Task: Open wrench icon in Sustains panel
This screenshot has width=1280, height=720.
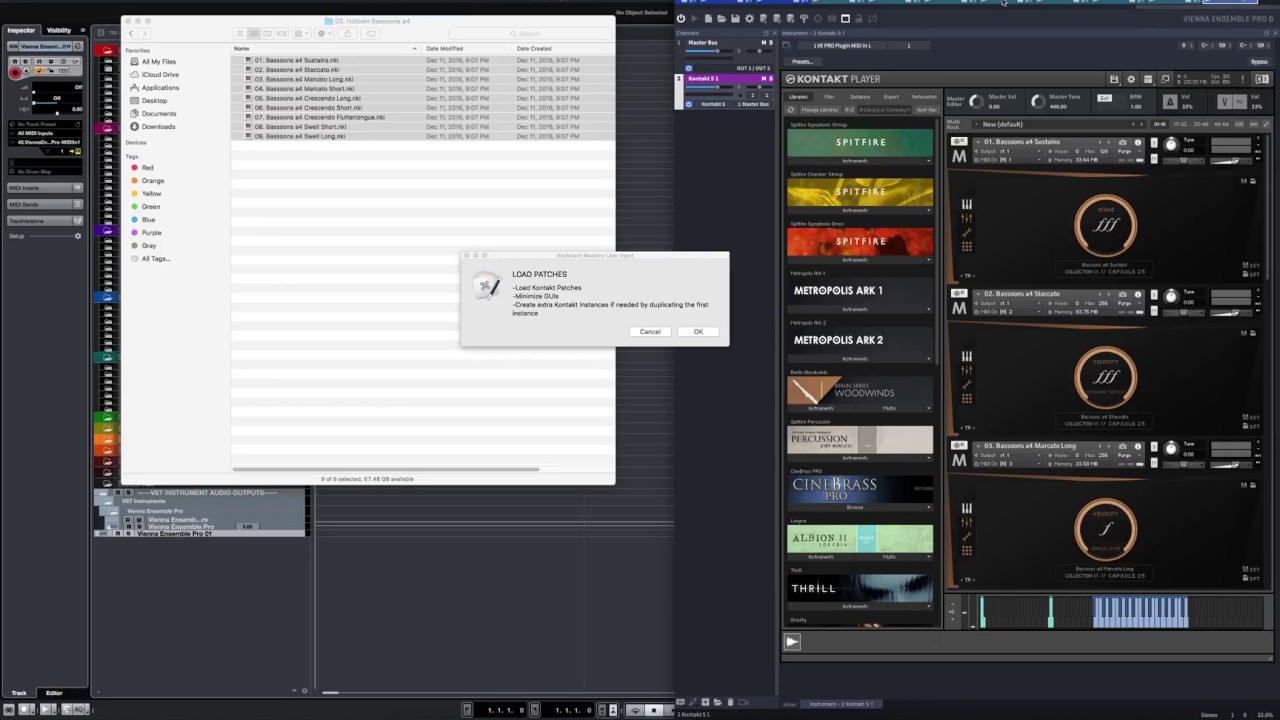Action: click(966, 234)
